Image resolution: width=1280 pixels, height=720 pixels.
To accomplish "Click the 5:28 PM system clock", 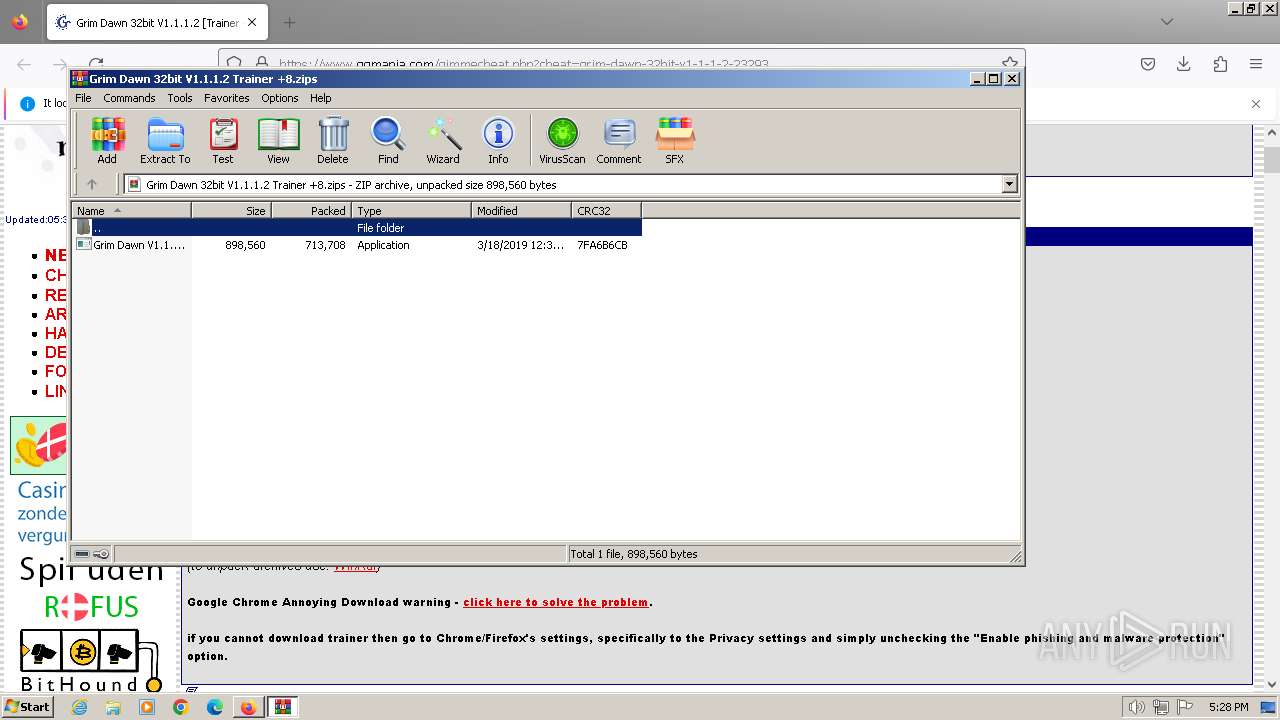I will [x=1228, y=707].
